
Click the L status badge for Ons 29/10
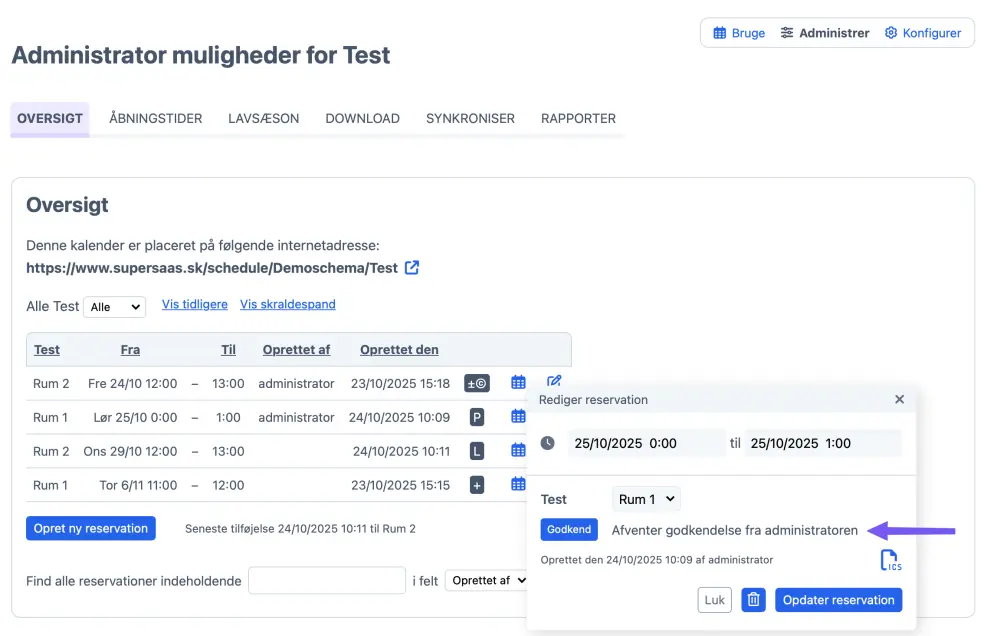click(x=477, y=451)
